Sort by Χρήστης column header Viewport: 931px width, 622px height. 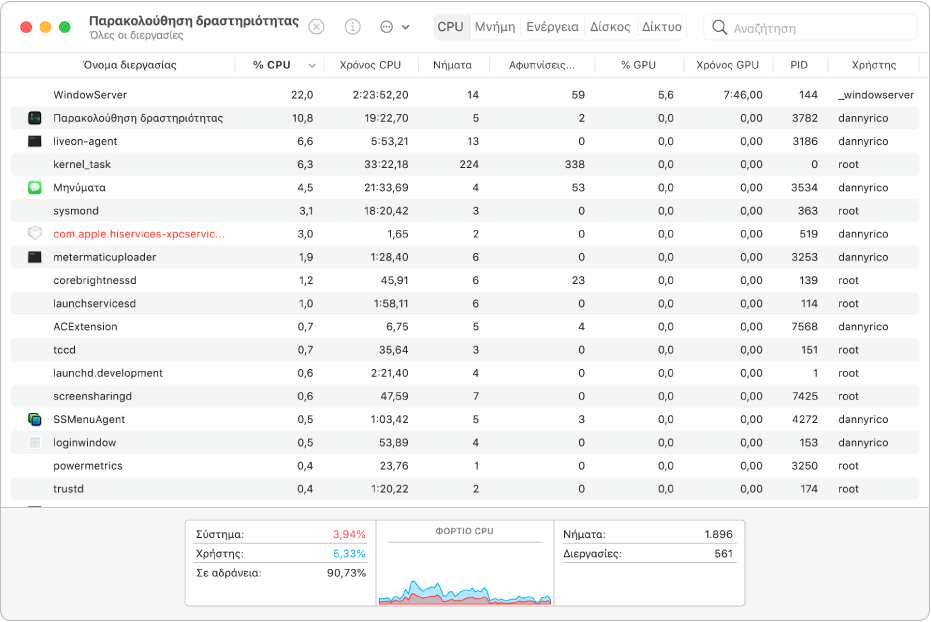pos(873,65)
